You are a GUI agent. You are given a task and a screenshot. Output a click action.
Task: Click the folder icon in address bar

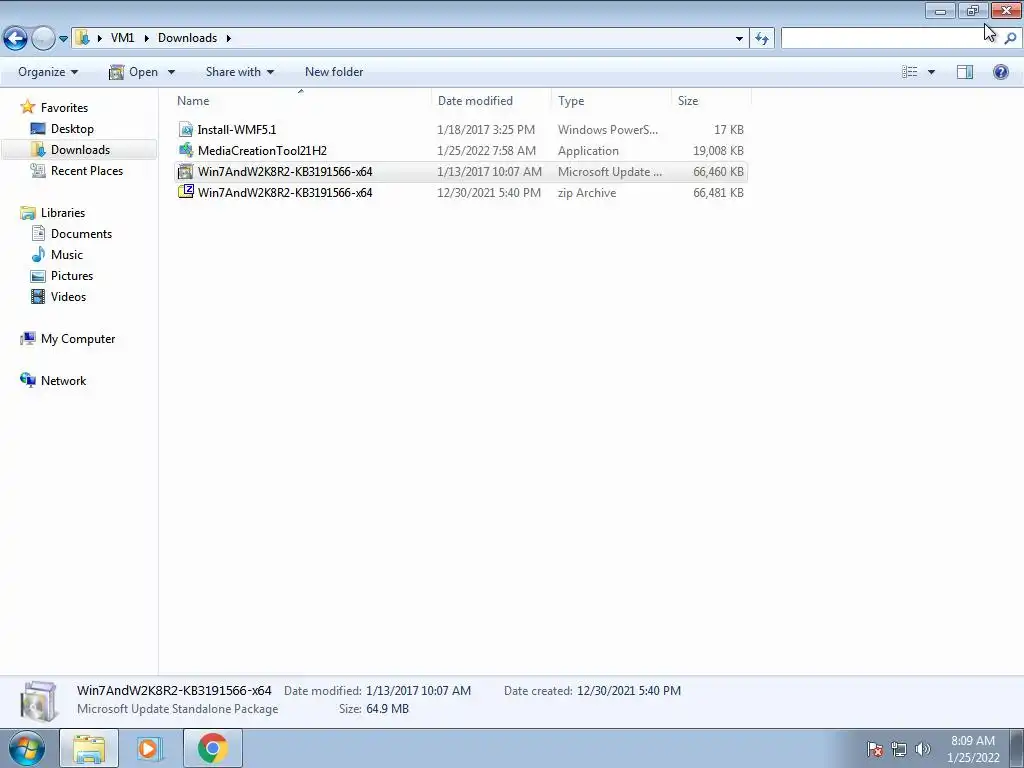point(83,38)
